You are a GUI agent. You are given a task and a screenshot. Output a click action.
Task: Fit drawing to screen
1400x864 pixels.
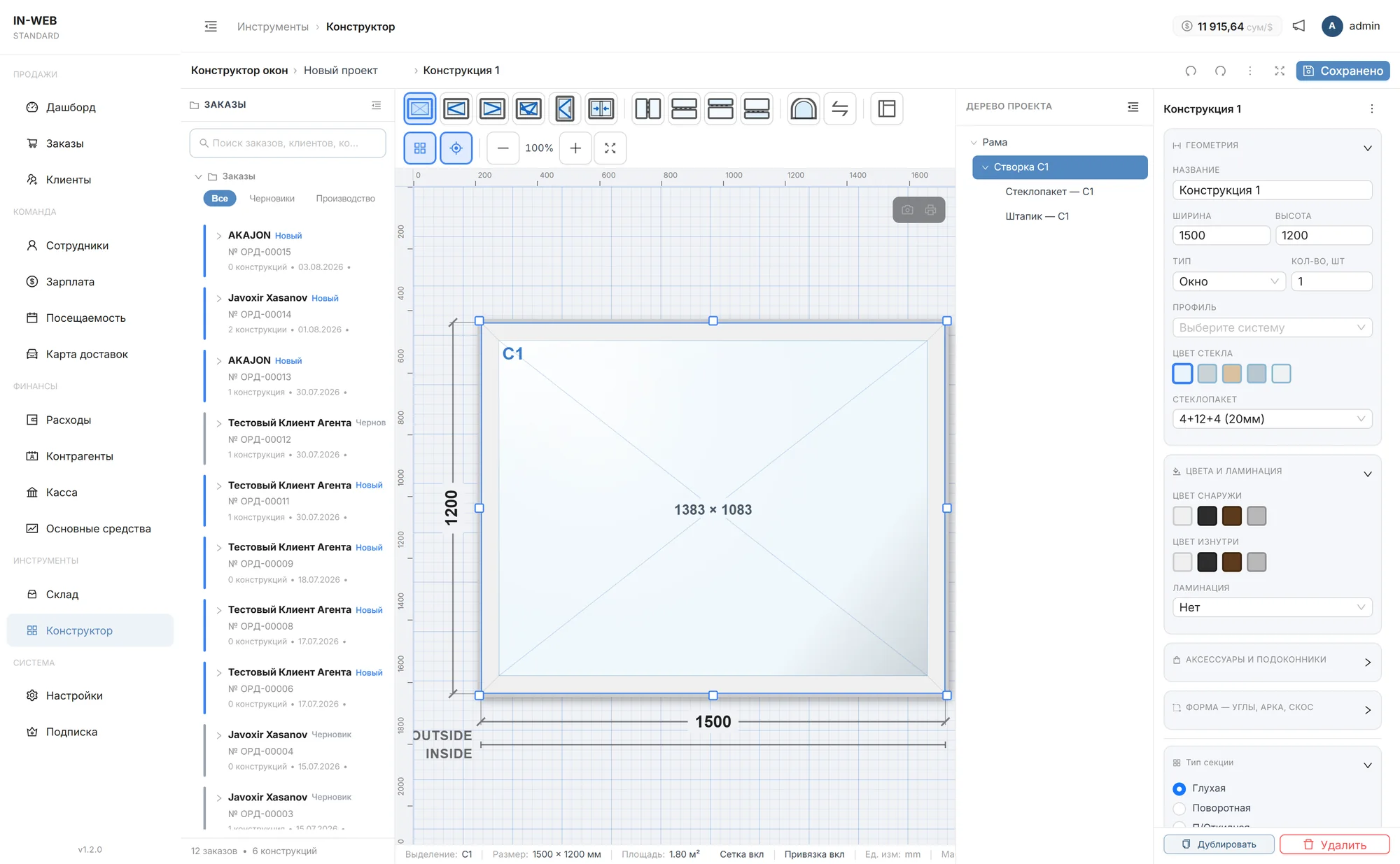[610, 148]
